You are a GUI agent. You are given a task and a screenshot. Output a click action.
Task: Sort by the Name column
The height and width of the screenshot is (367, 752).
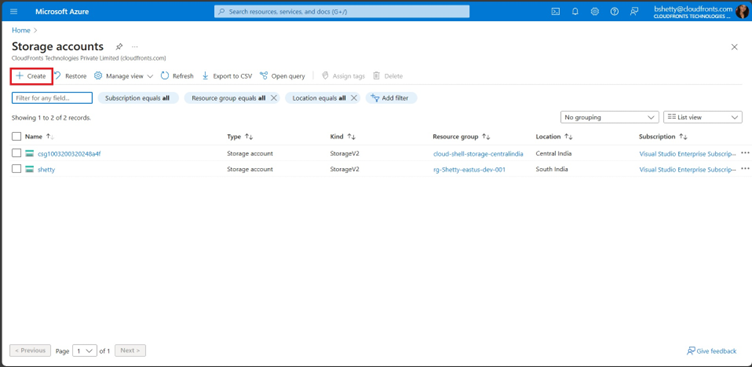(39, 137)
